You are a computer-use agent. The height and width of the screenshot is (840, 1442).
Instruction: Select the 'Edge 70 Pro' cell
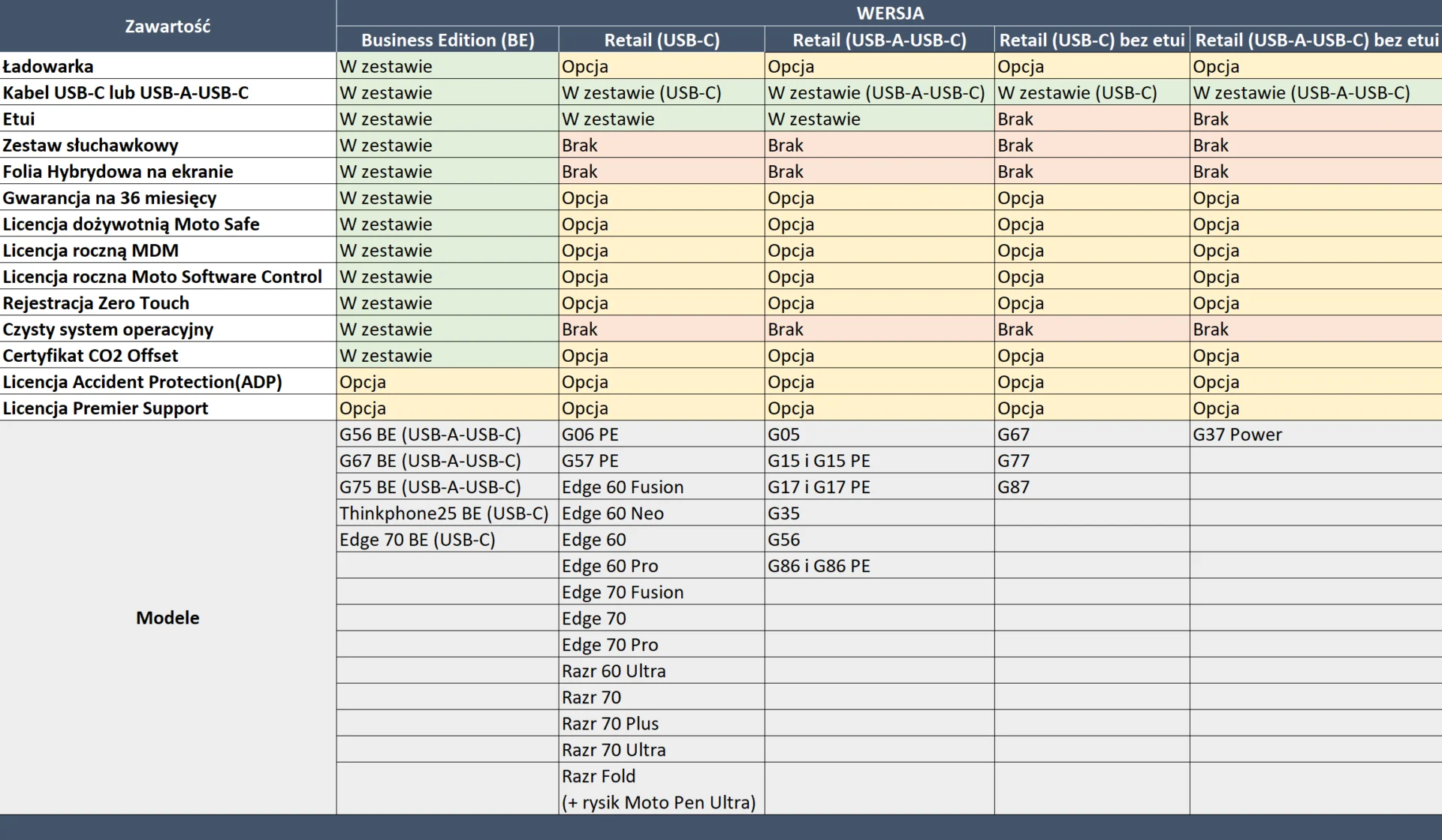click(662, 644)
